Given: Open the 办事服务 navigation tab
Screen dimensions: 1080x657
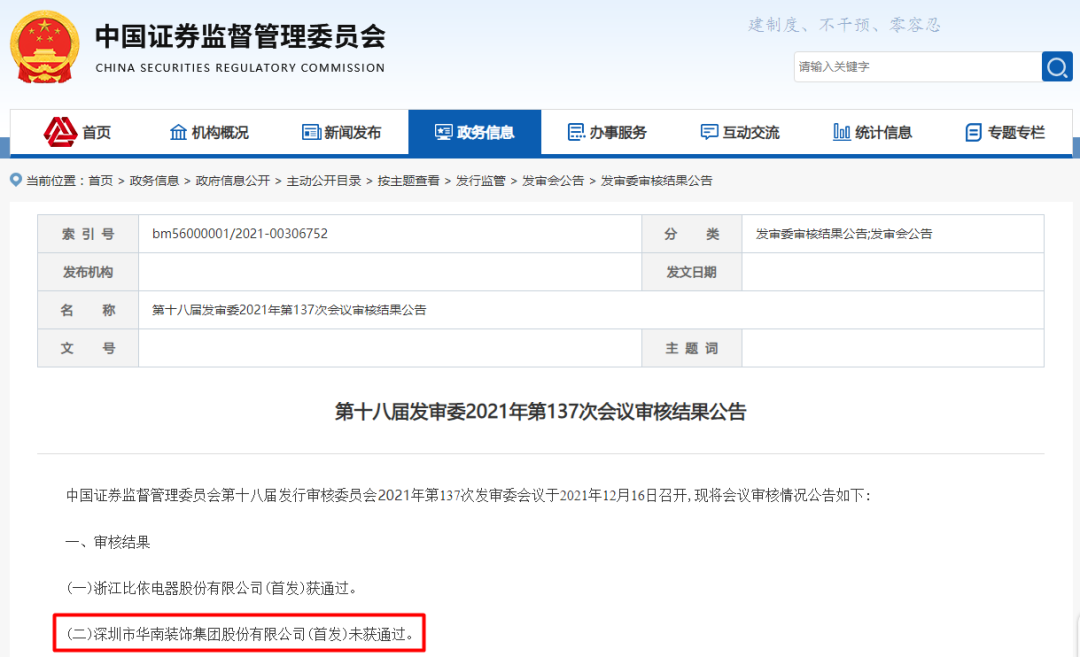Looking at the screenshot, I should [608, 132].
